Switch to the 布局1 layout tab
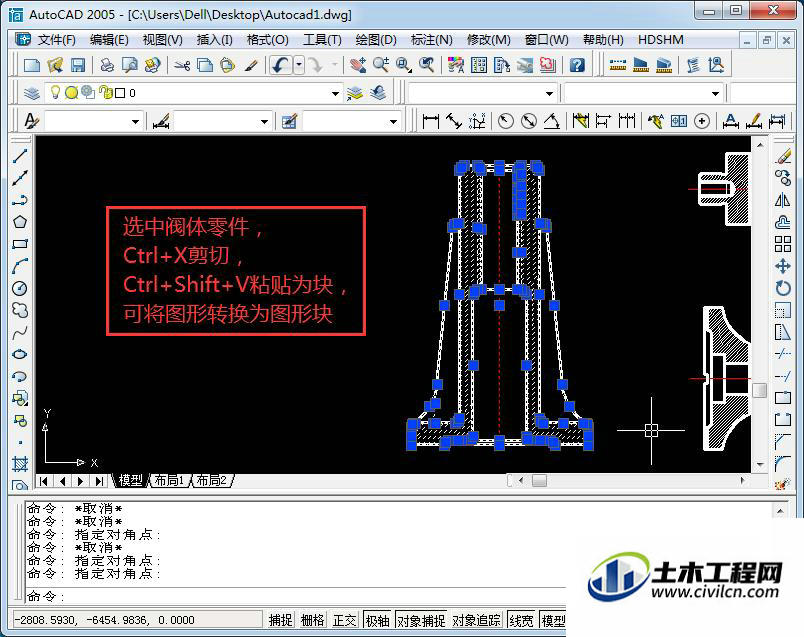 coord(169,481)
